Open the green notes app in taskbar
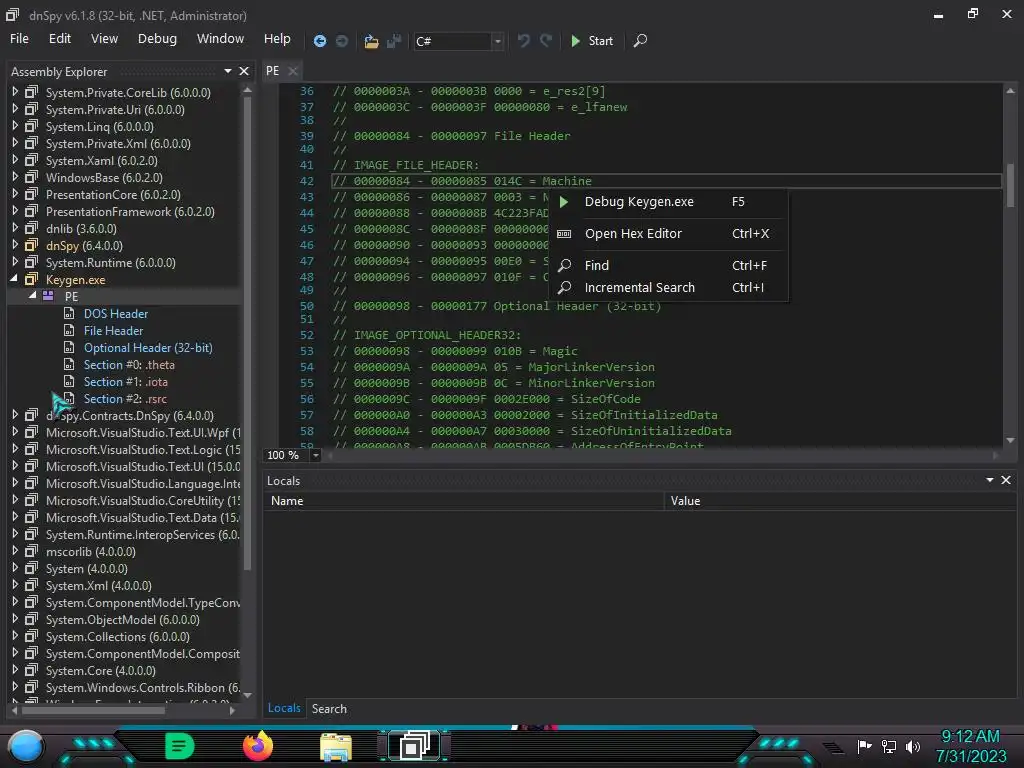The width and height of the screenshot is (1024, 768). [x=179, y=746]
